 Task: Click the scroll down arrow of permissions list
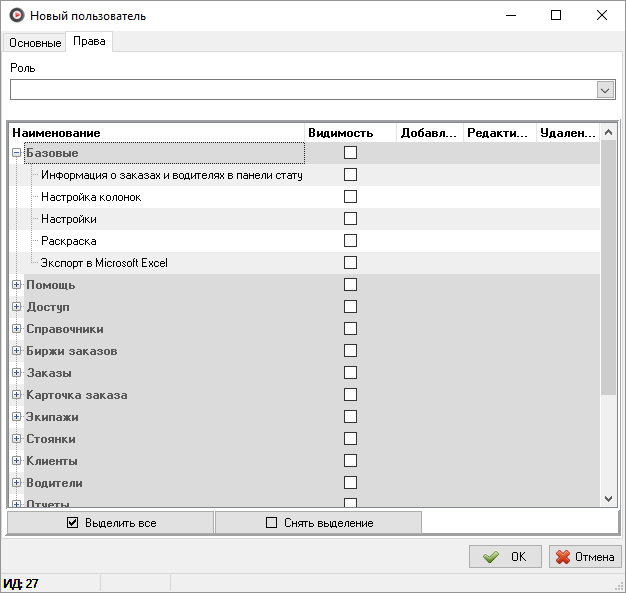pyautogui.click(x=608, y=498)
